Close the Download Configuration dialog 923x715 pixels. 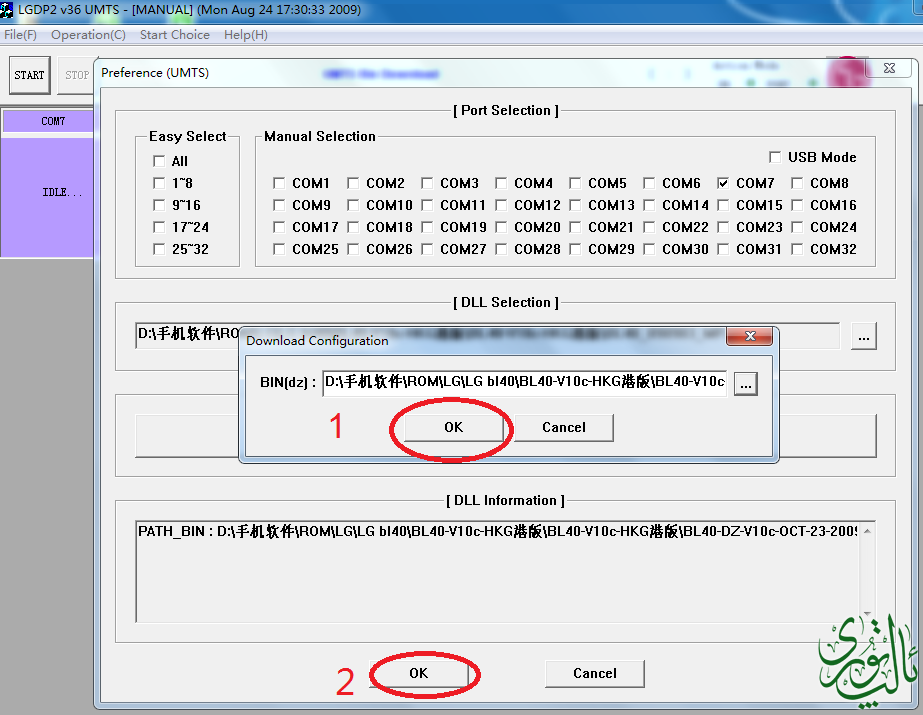tap(750, 336)
